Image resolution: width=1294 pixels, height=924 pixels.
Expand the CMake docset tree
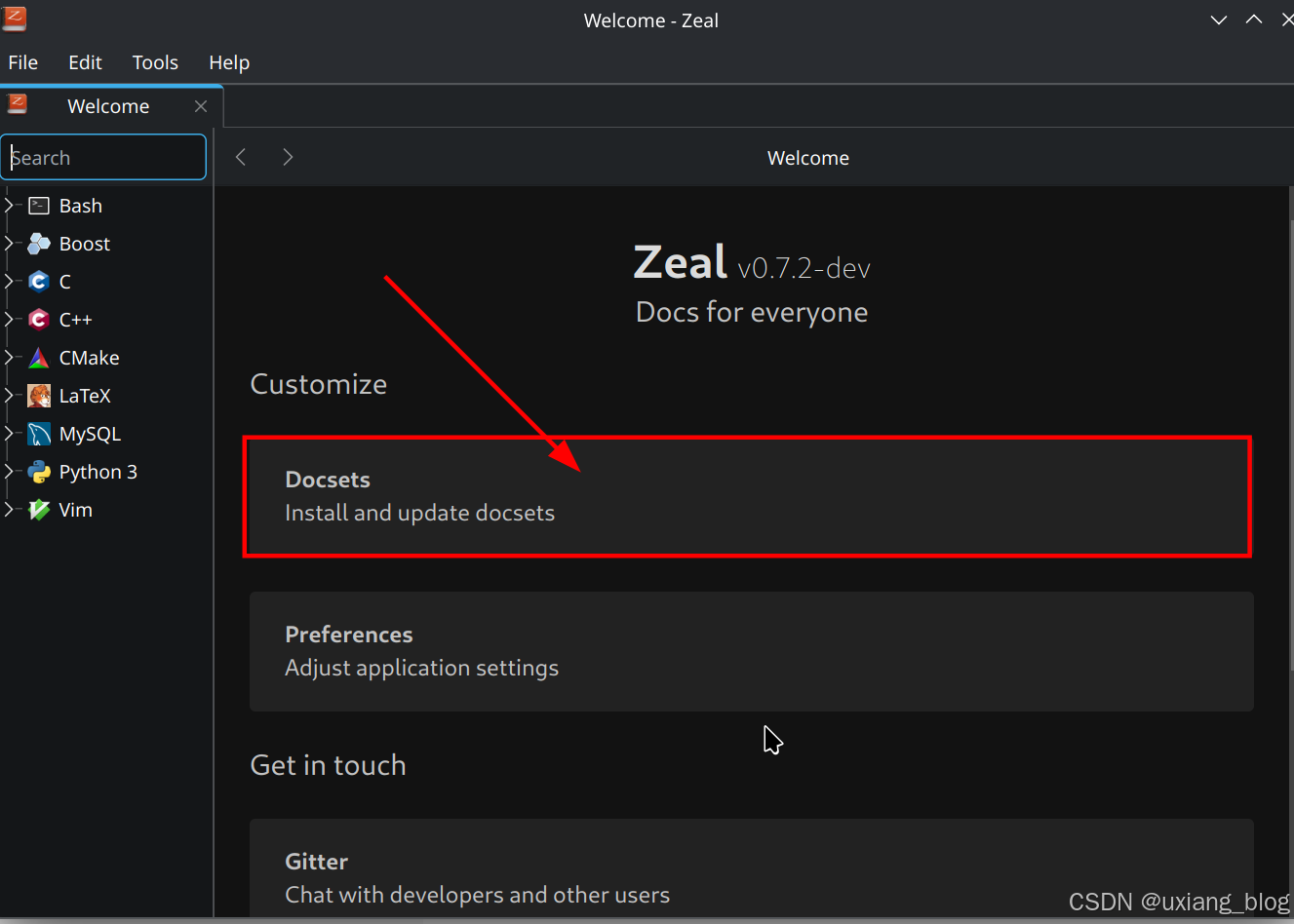tap(10, 358)
